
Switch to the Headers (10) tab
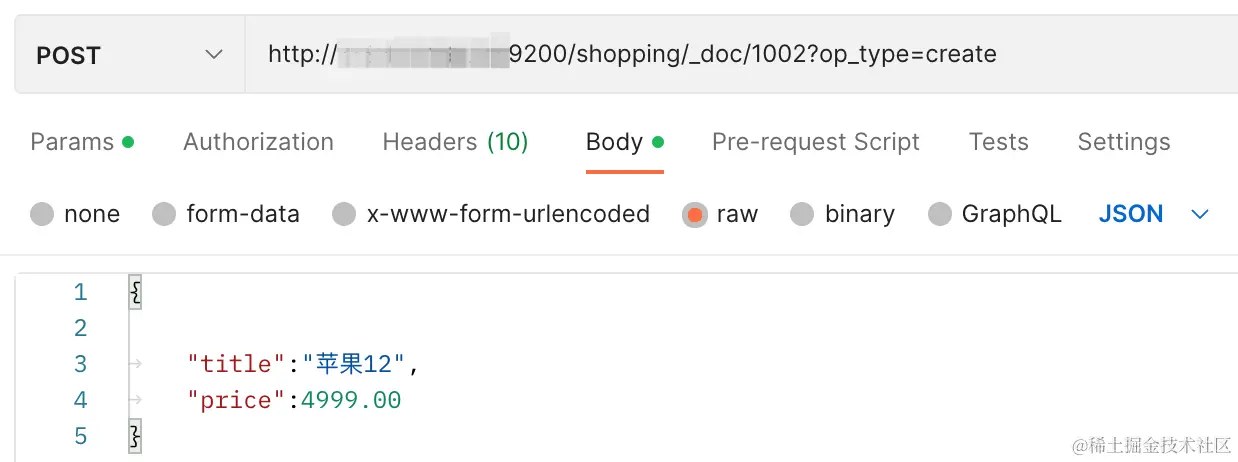click(x=455, y=142)
